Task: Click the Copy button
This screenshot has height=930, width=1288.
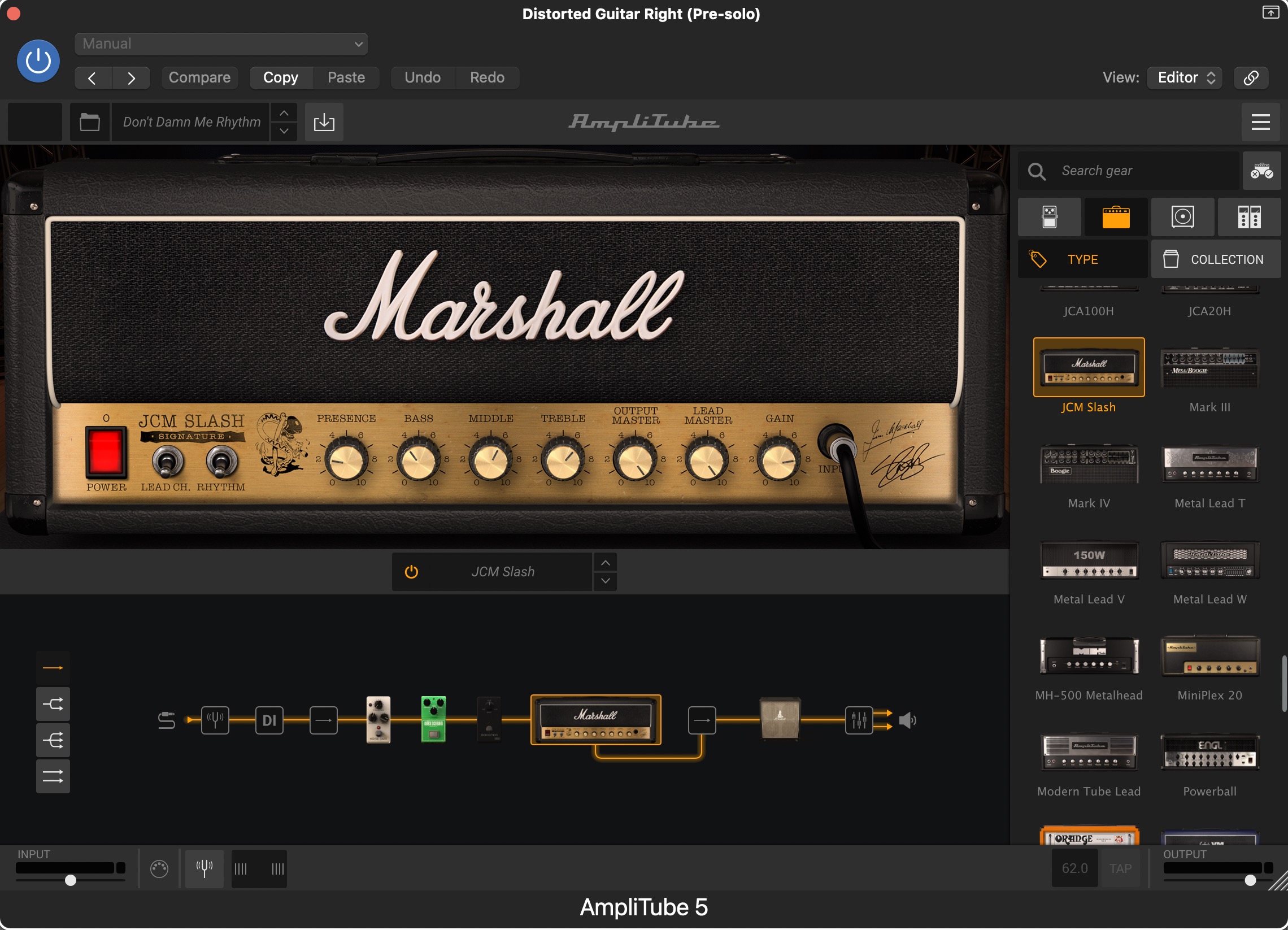Action: tap(281, 78)
